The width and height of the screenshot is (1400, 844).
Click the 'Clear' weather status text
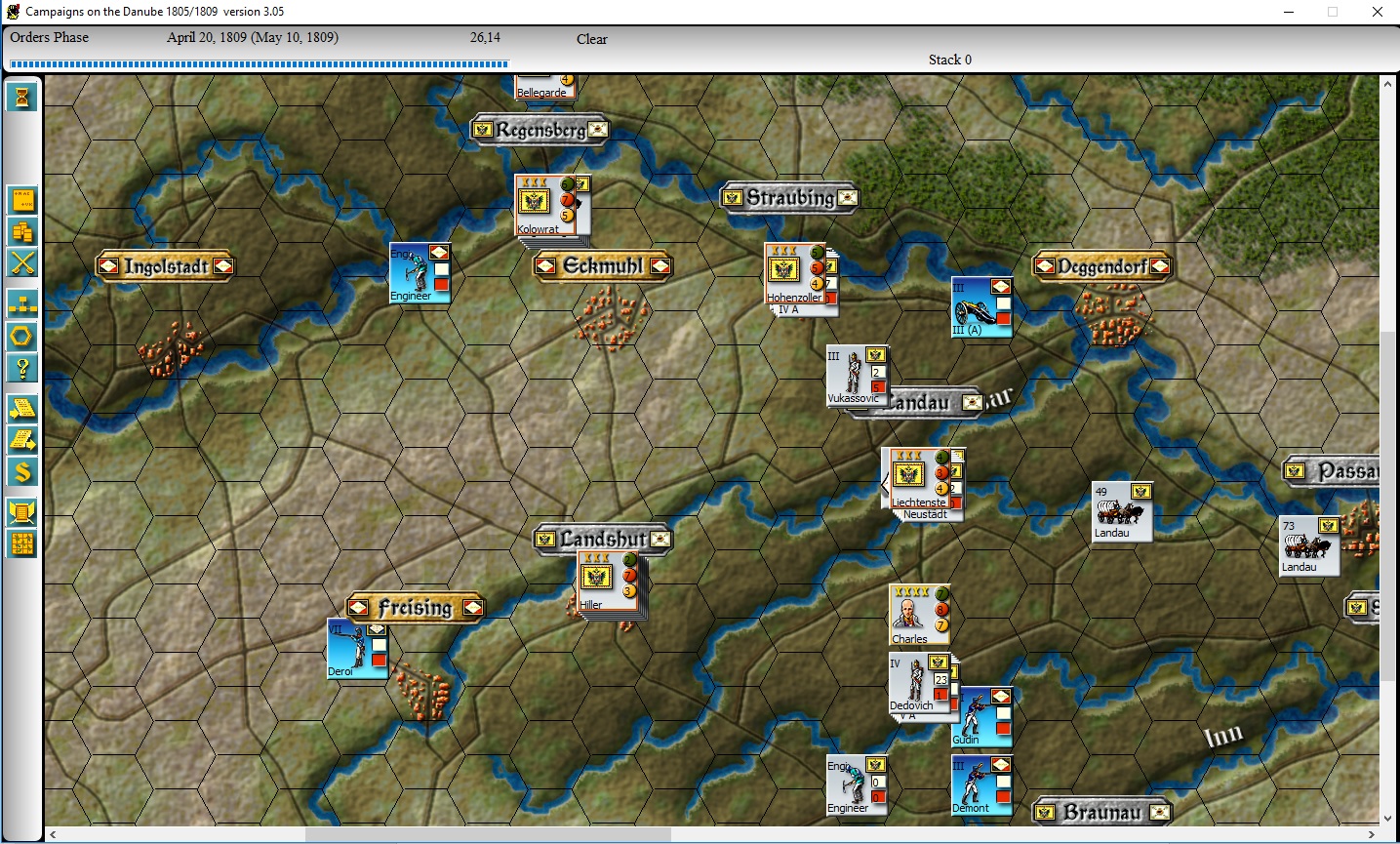(x=591, y=39)
